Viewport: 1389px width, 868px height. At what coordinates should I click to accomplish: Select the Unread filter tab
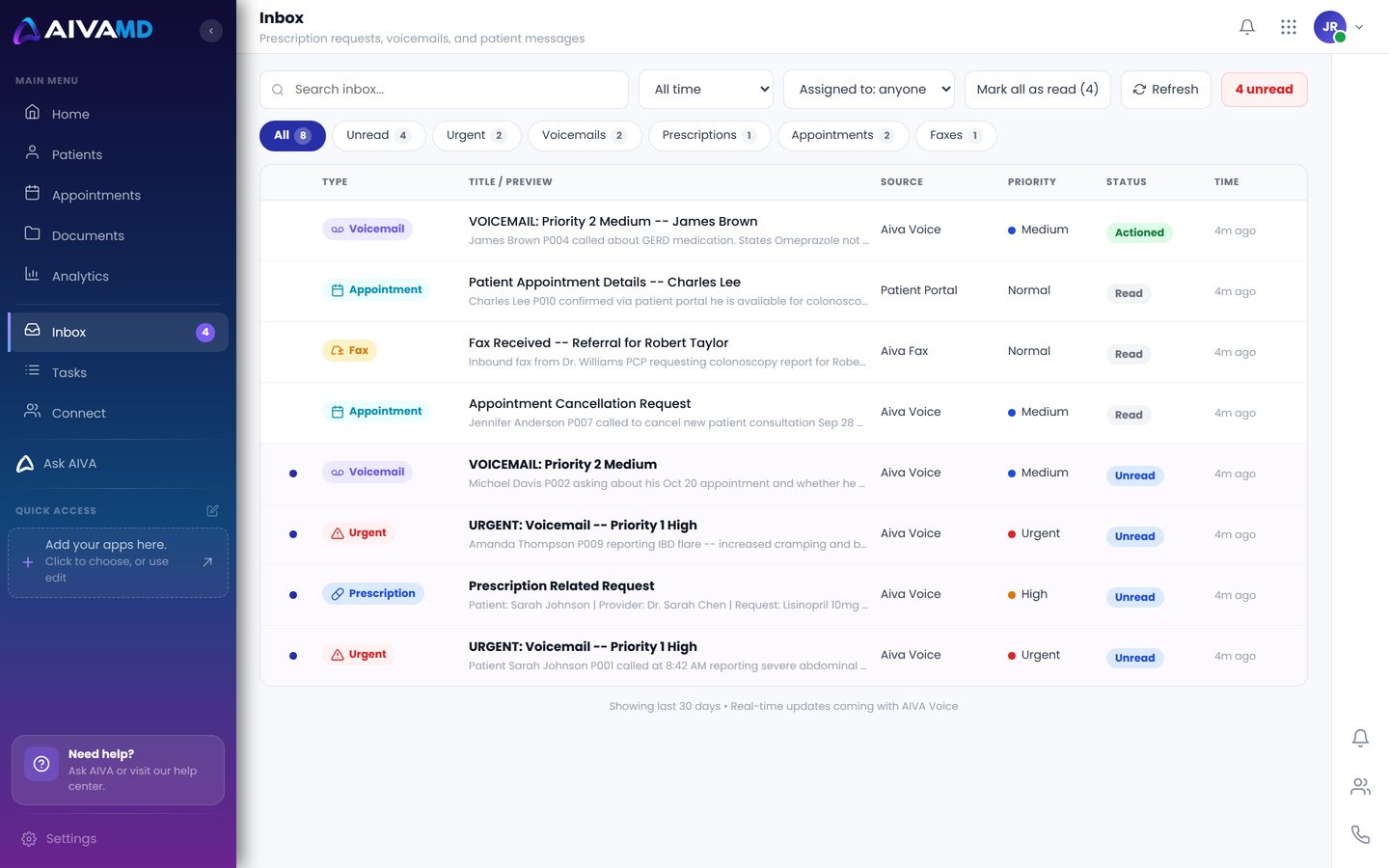coord(379,136)
